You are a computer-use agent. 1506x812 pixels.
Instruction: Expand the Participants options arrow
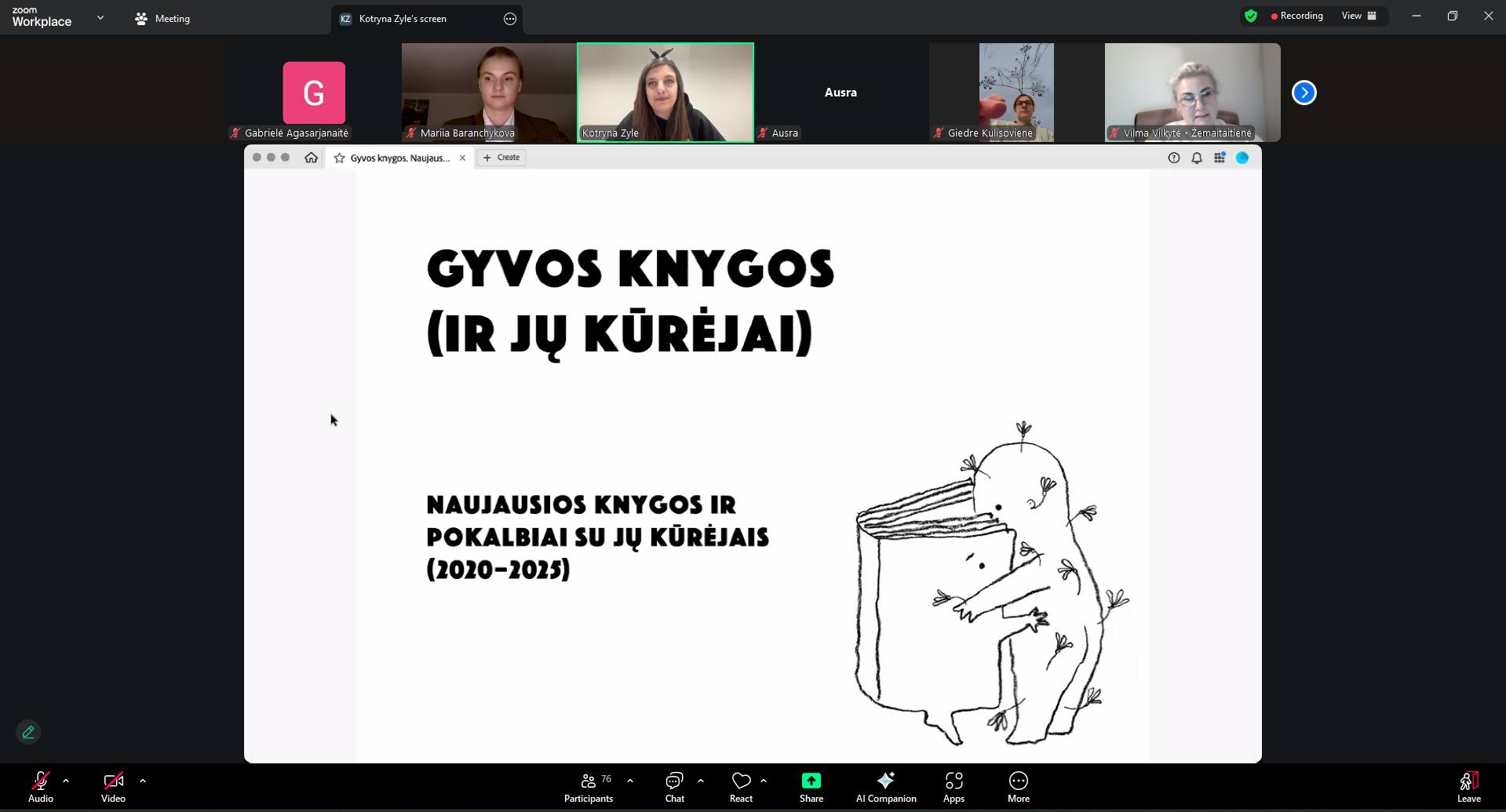pos(630,781)
